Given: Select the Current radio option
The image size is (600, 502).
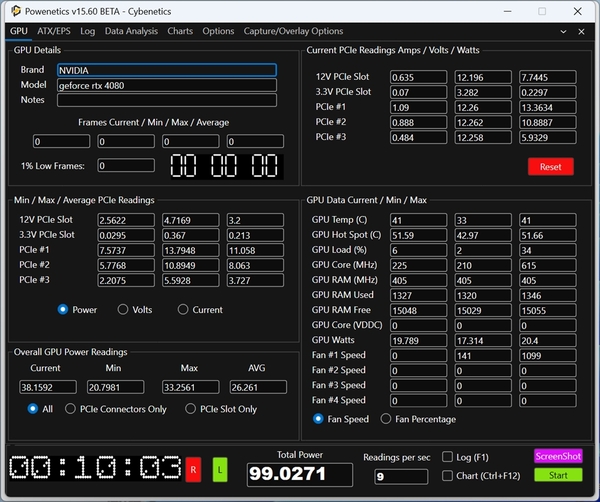Looking at the screenshot, I should 184,310.
